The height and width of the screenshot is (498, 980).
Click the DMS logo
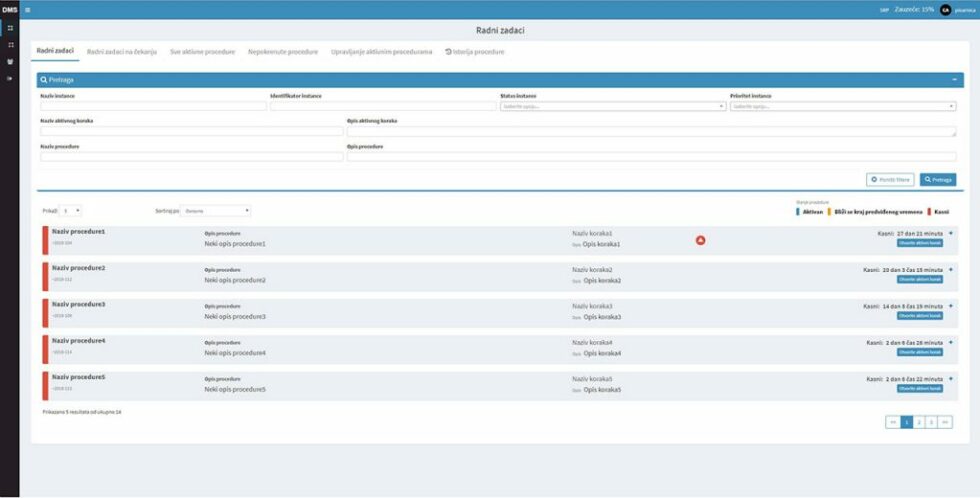pos(9,10)
